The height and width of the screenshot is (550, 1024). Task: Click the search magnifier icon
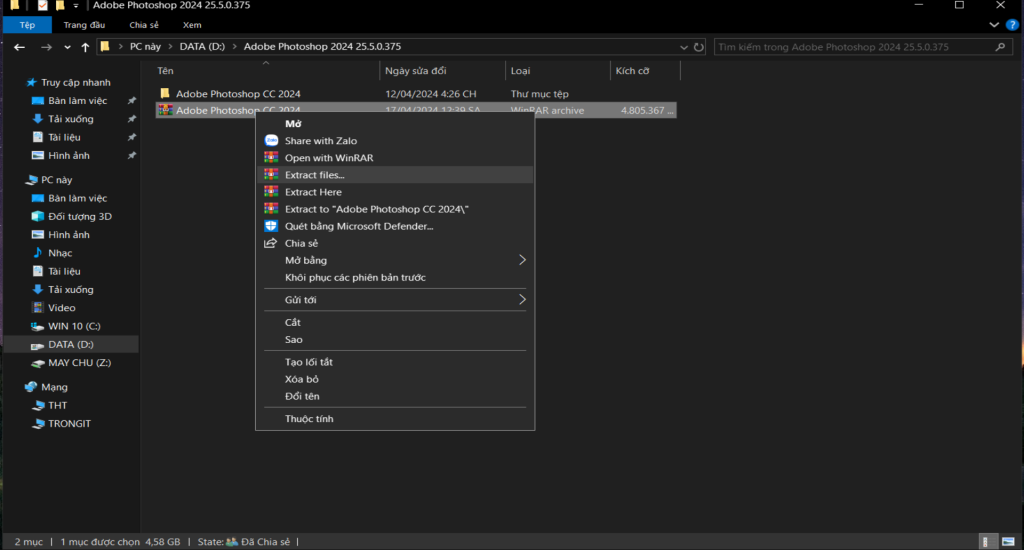pos(1000,47)
